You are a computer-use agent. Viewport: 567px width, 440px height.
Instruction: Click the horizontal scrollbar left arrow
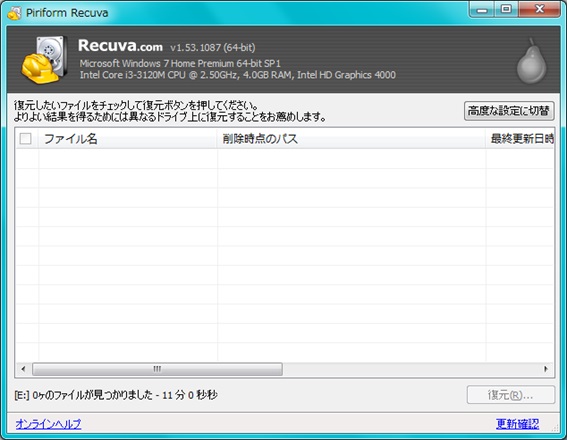pyautogui.click(x=23, y=369)
